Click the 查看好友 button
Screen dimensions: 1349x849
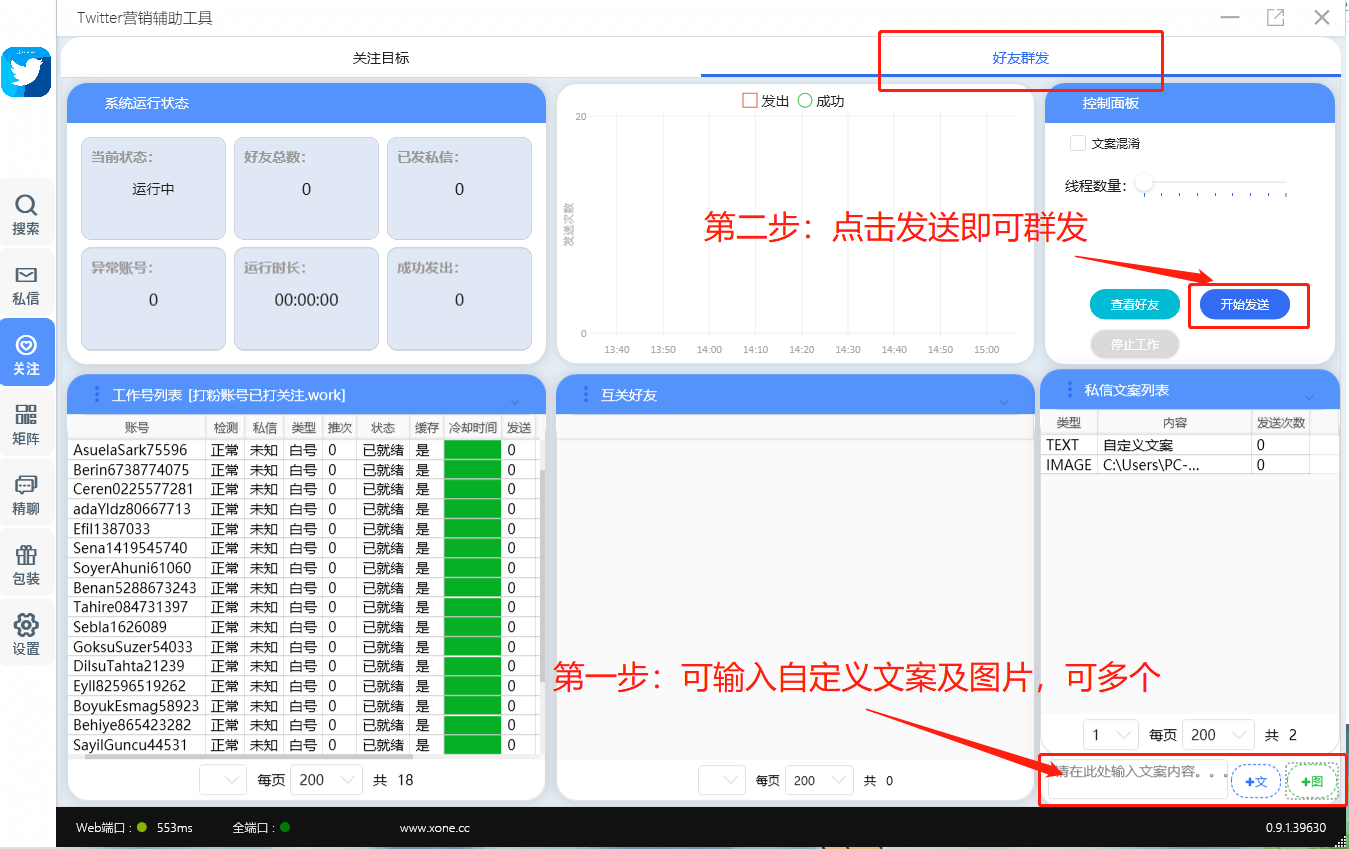point(1135,304)
